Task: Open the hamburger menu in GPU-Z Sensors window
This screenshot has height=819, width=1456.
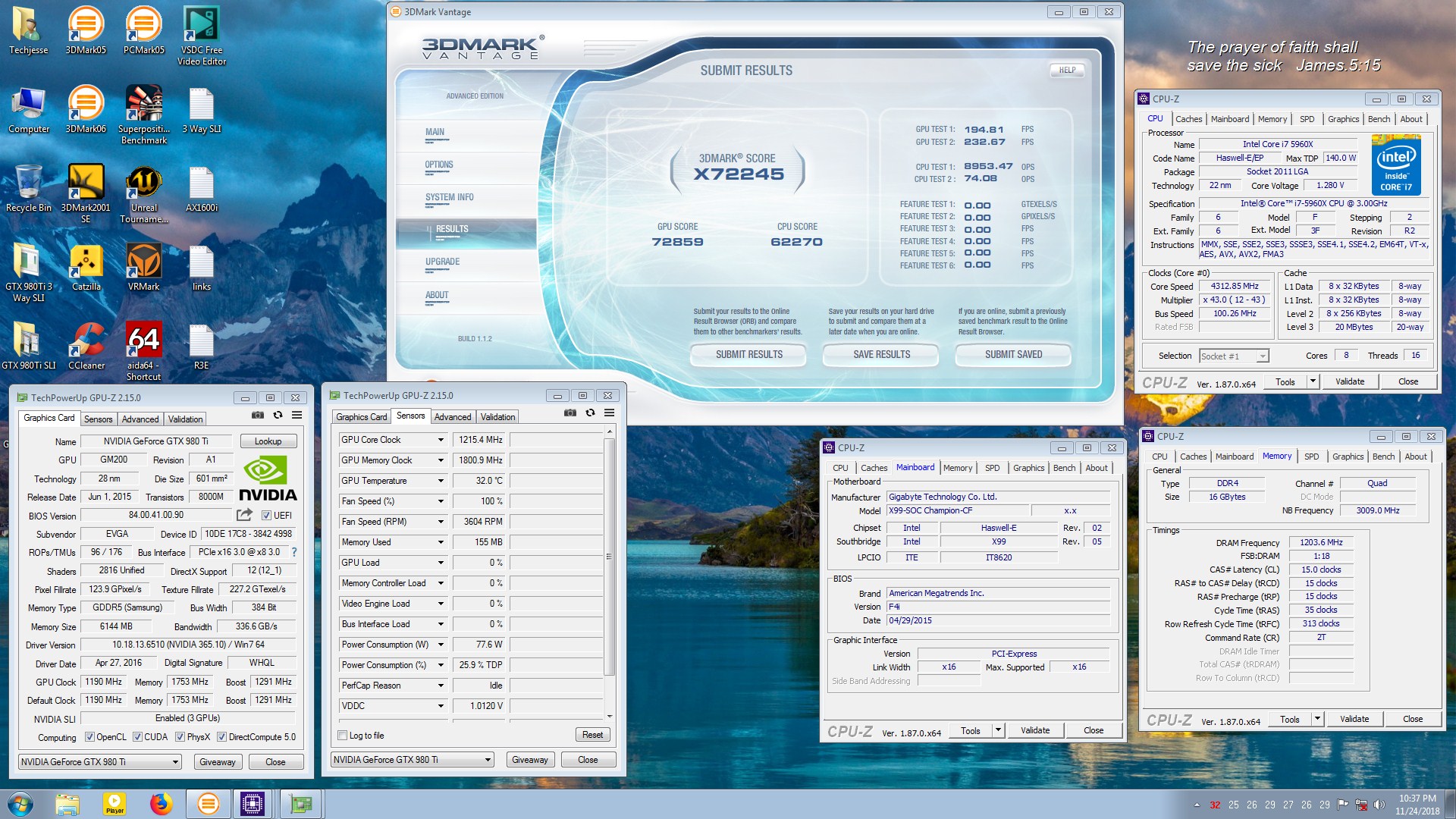Action: click(609, 413)
